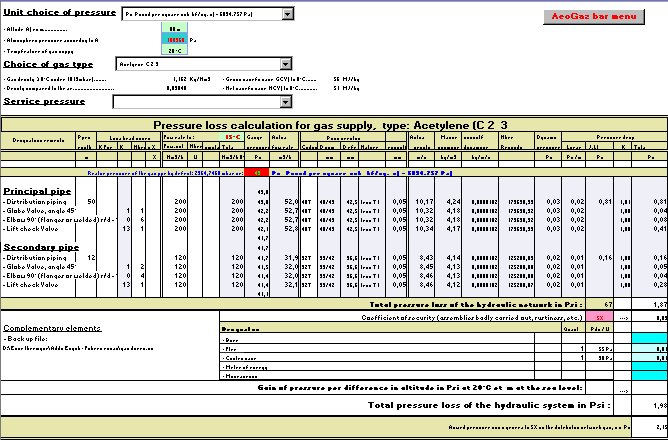The image size is (668, 440).
Task: Select velocity value 8,43 cell
Action: [x=421, y=258]
